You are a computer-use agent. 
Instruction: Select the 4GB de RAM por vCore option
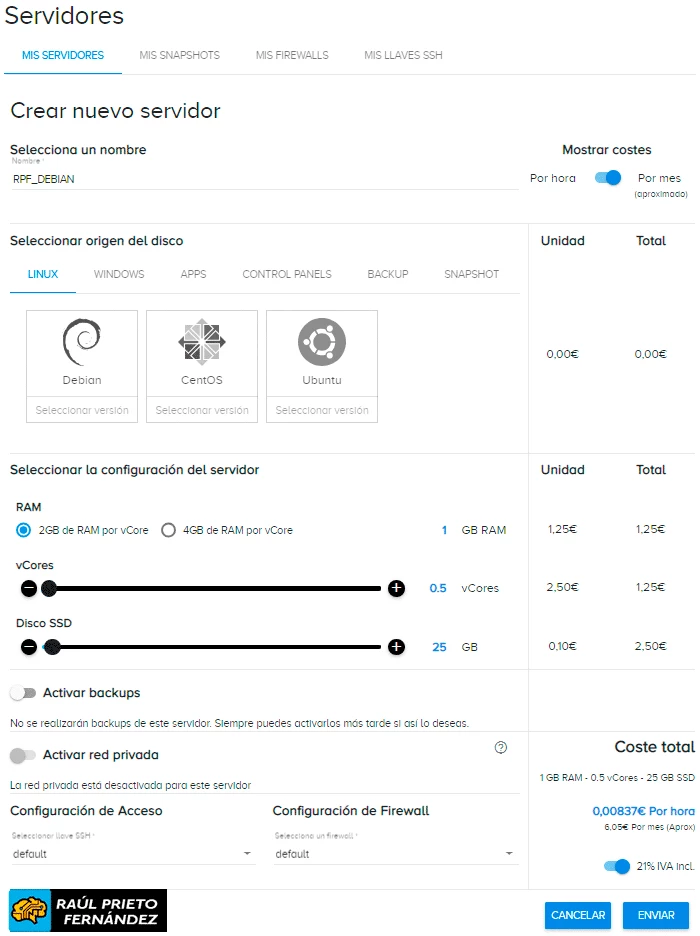pos(168,530)
